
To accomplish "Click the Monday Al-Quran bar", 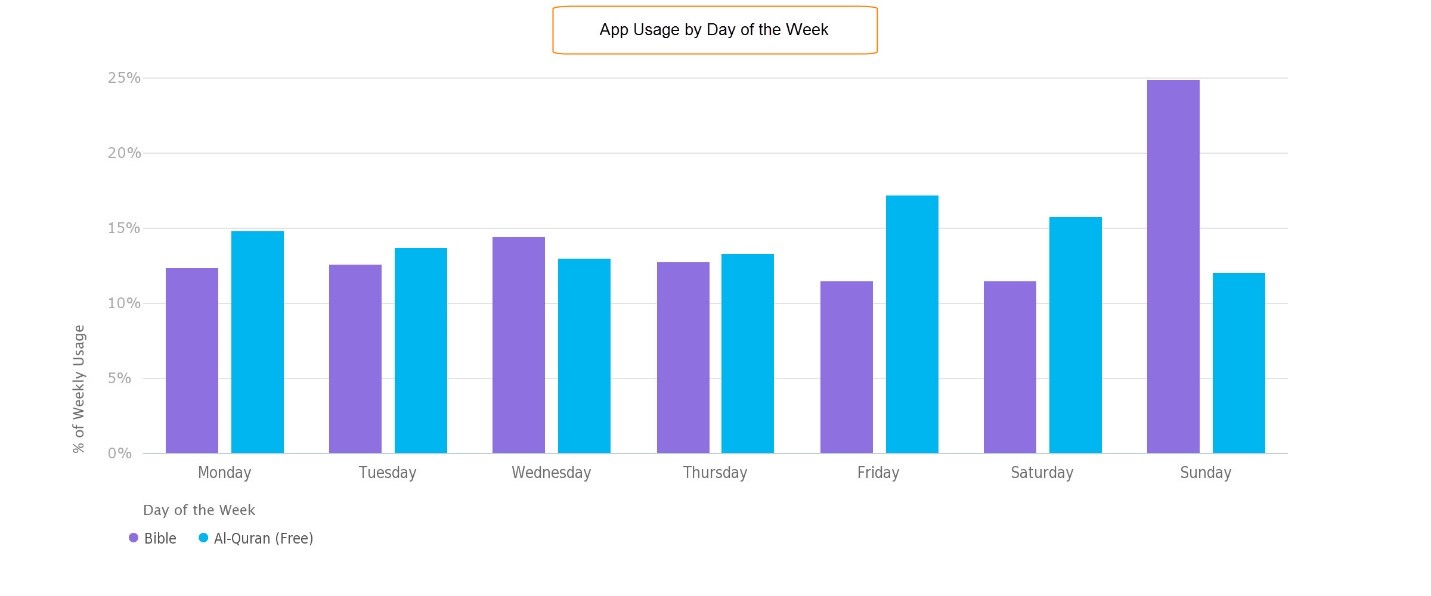I will pos(258,342).
